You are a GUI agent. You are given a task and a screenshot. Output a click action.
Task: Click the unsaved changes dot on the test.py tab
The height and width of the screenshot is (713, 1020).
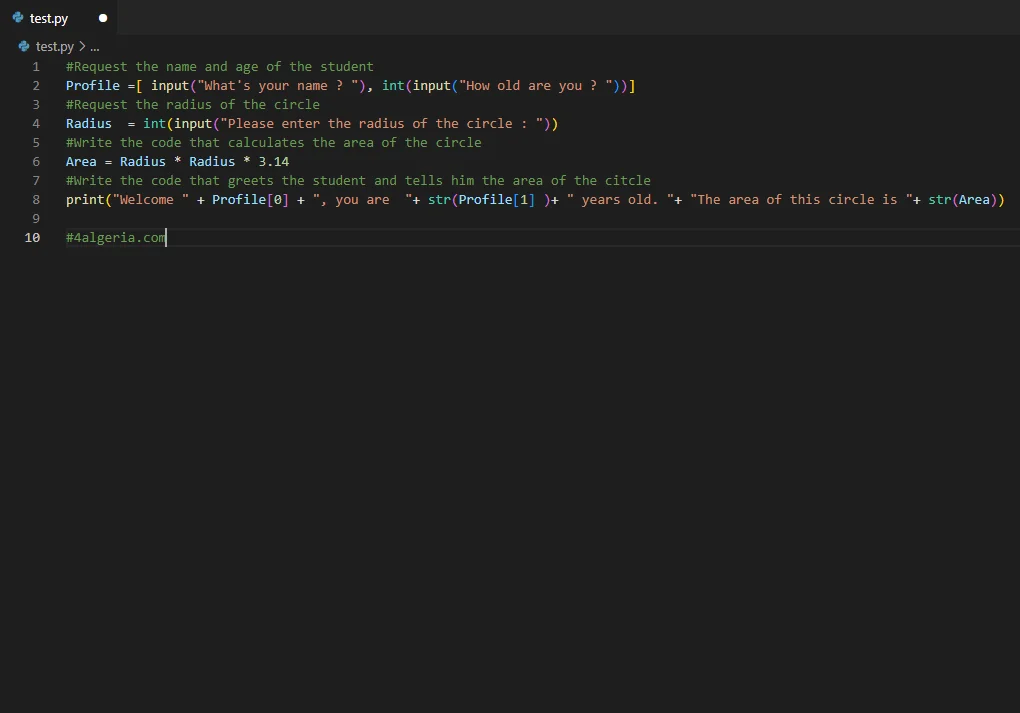pos(103,18)
